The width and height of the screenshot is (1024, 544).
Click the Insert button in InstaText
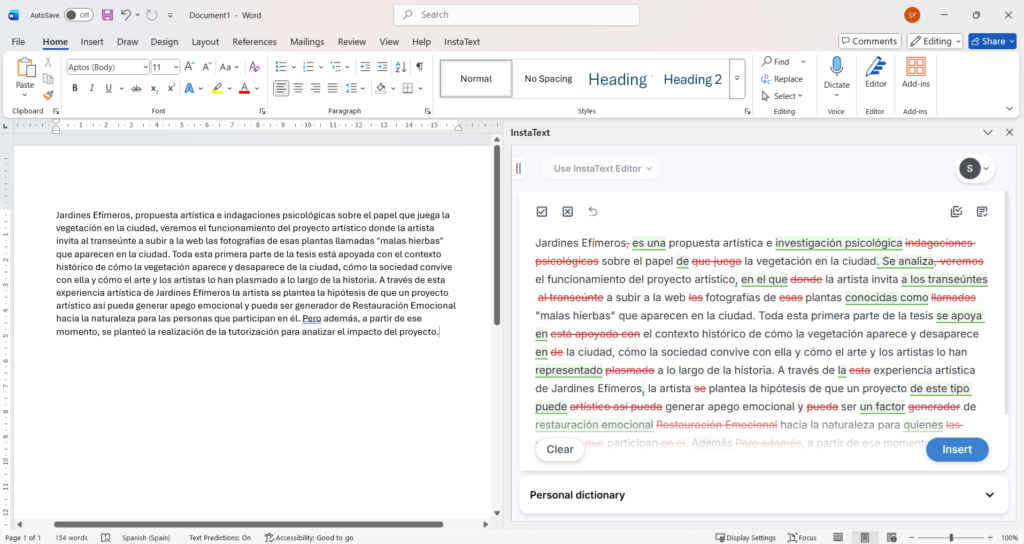[x=956, y=449]
